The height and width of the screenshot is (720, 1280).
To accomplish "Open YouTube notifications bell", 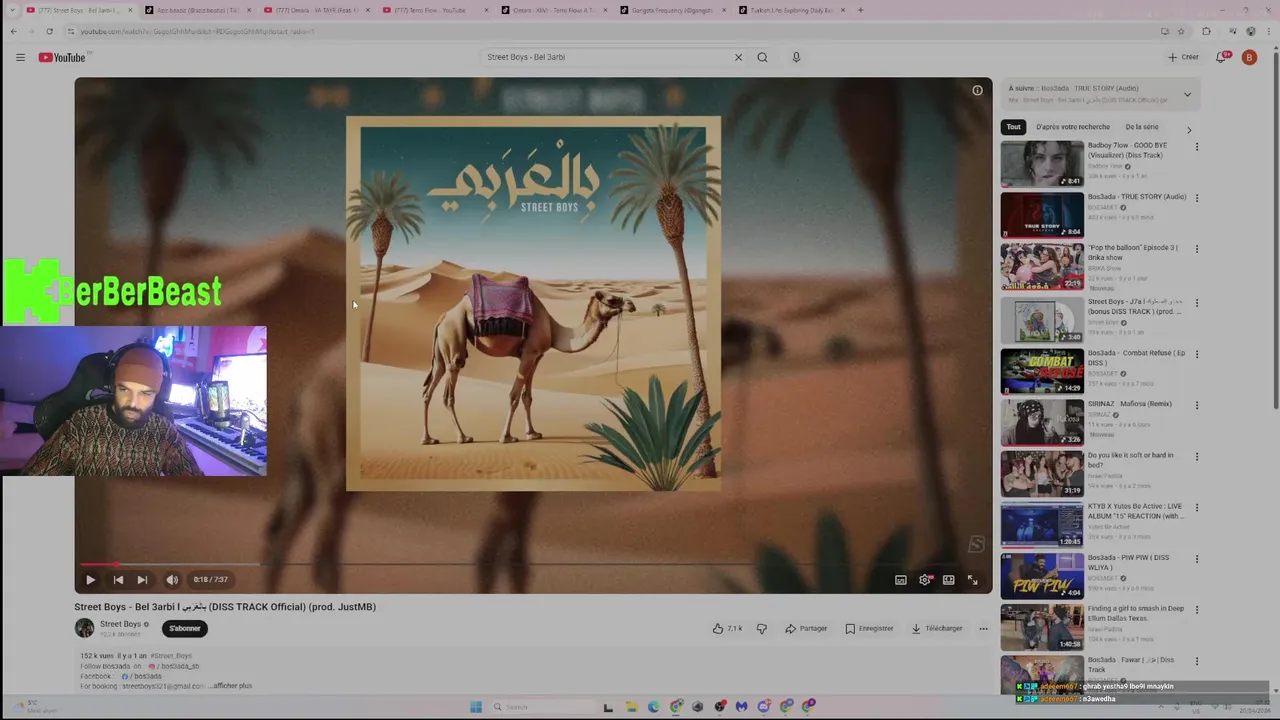I will point(1221,57).
